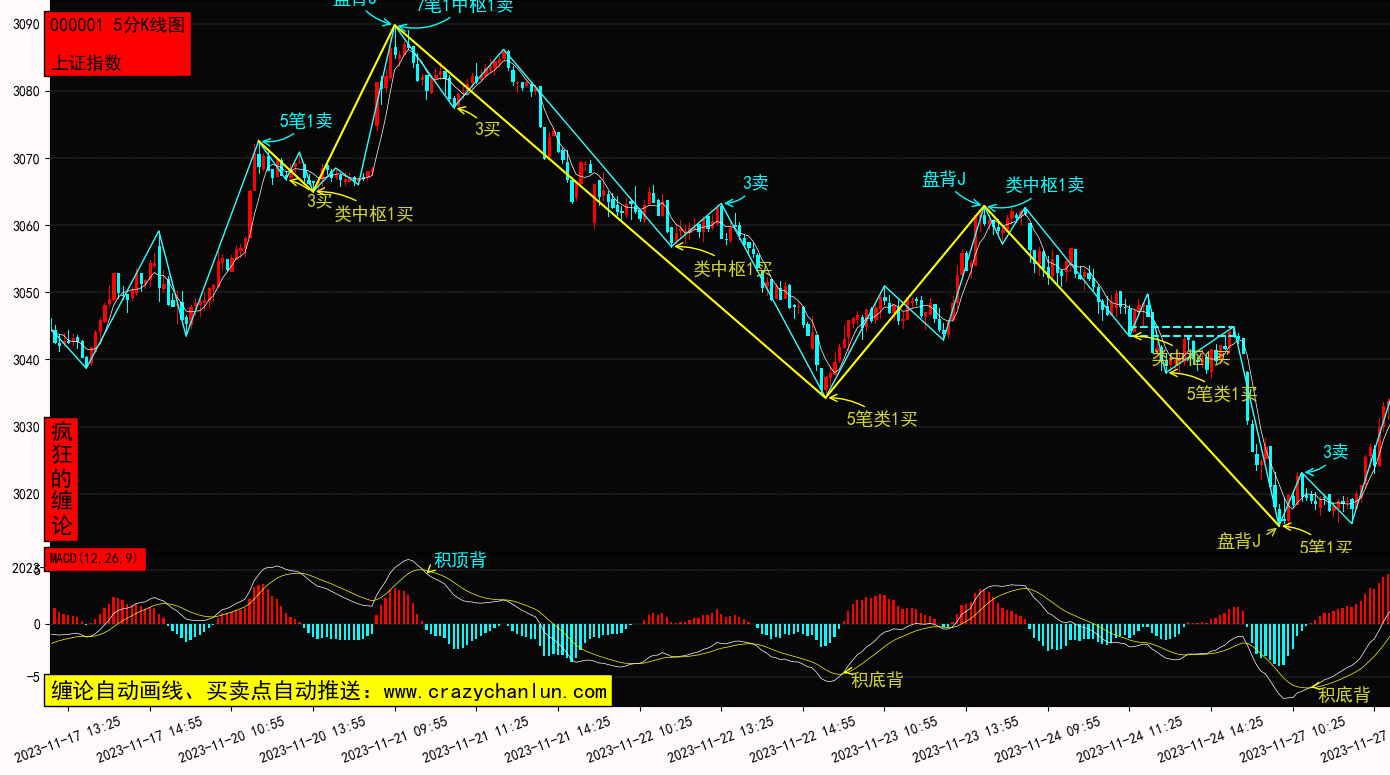Select the '2023-11-24 09:55' time axis label

(x=1048, y=738)
